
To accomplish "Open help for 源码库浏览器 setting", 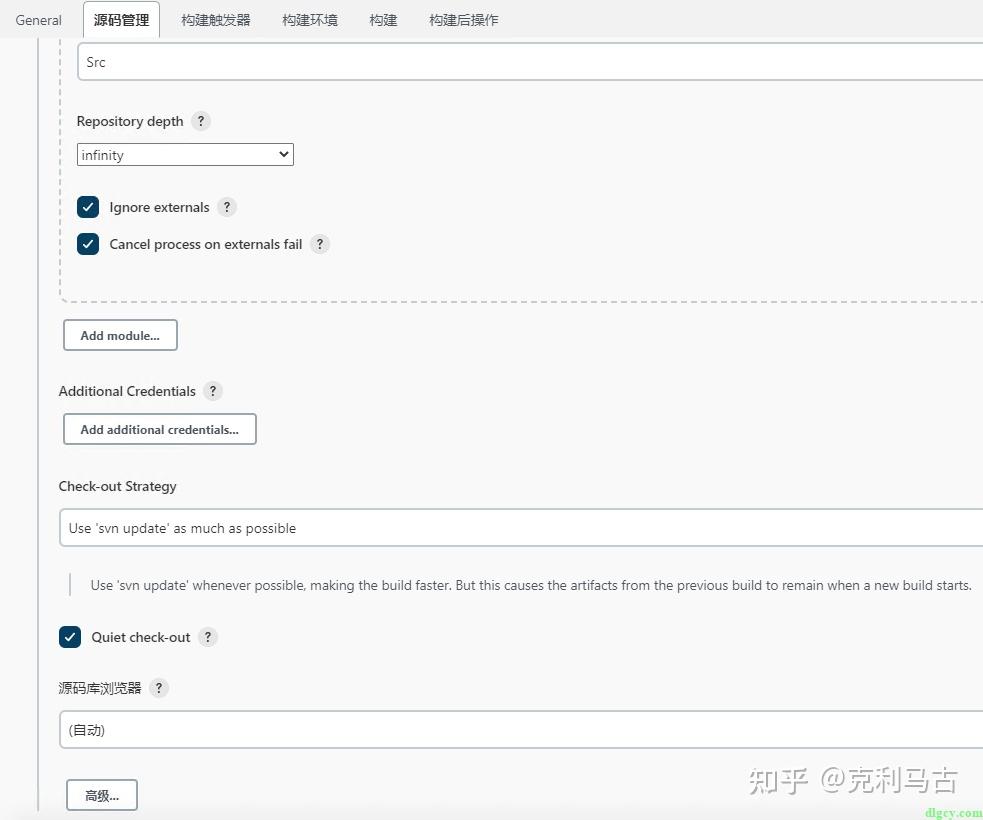I will [158, 687].
